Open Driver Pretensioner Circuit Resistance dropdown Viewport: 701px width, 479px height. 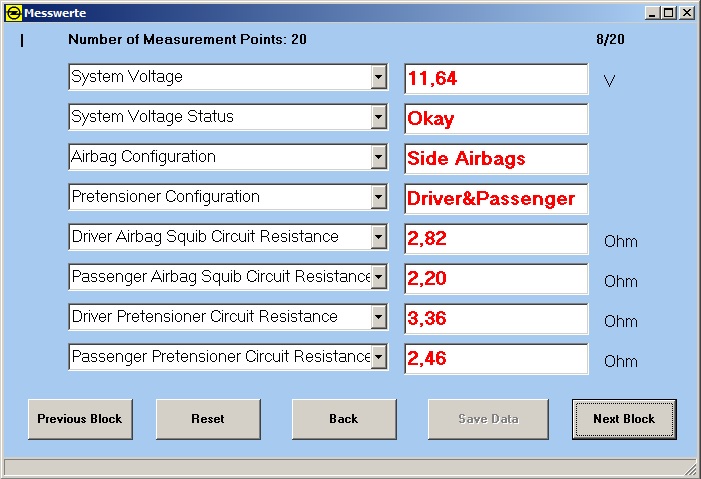pyautogui.click(x=378, y=318)
